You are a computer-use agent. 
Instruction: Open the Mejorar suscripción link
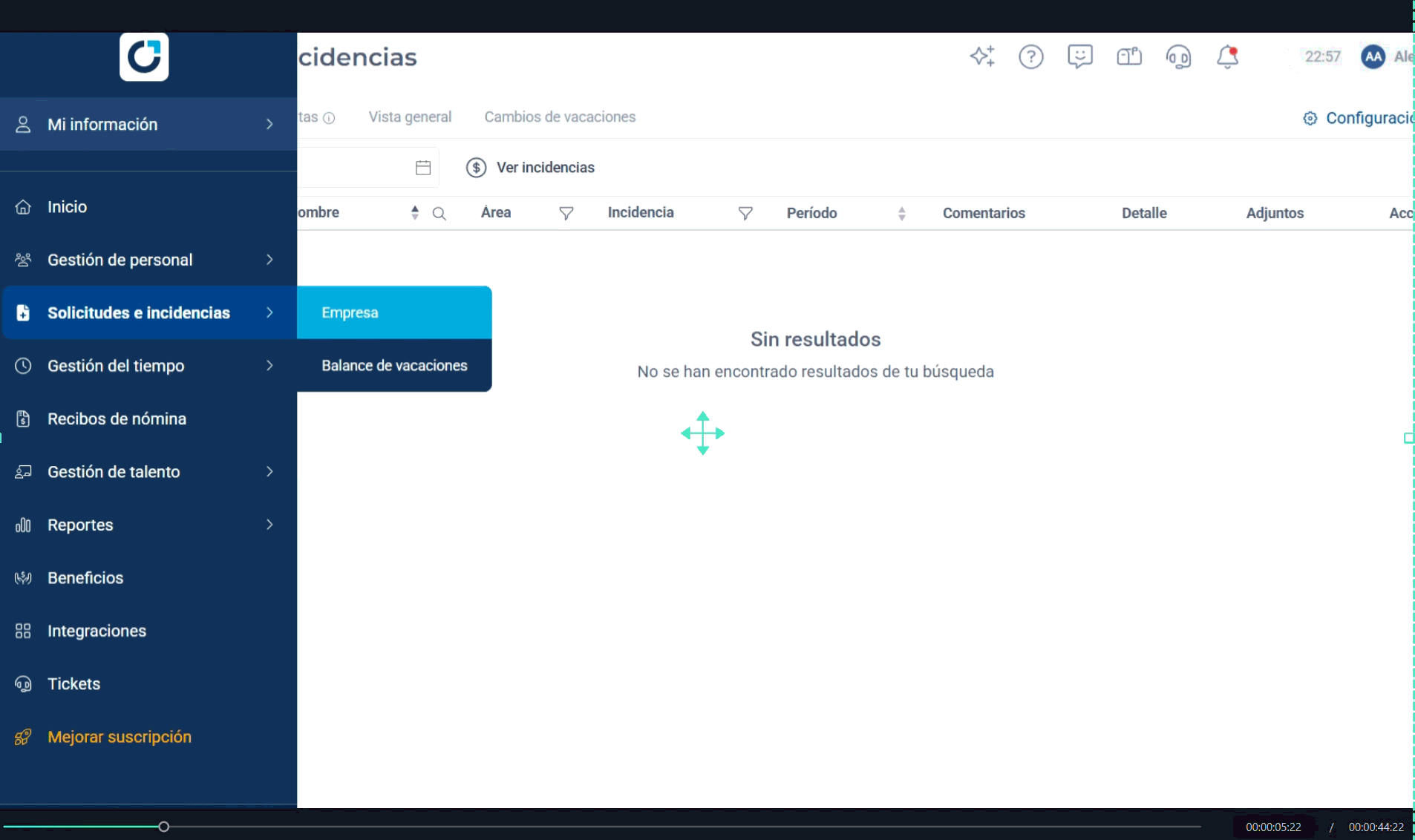pos(119,737)
